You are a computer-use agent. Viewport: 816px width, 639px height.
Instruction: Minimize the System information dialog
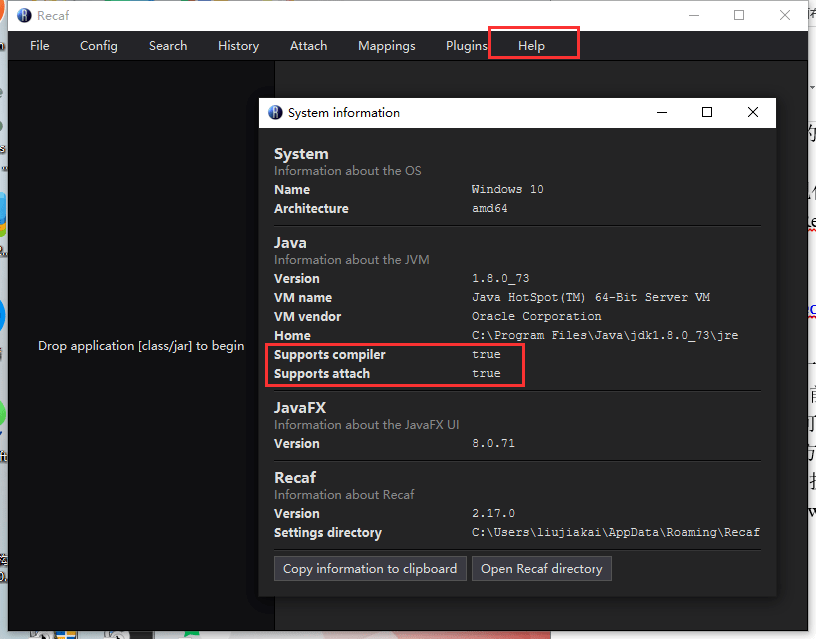tap(661, 113)
